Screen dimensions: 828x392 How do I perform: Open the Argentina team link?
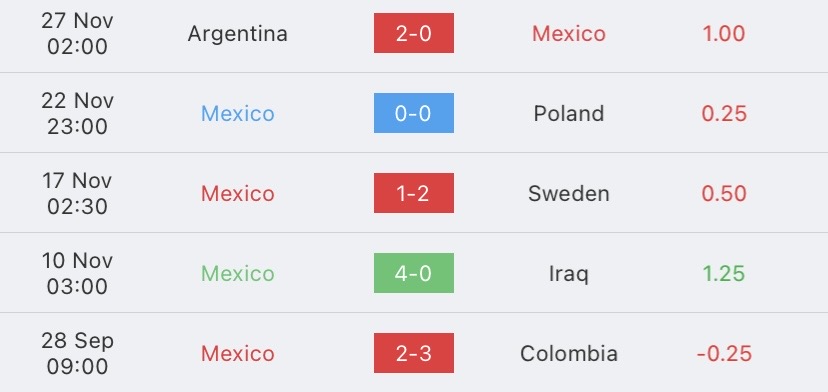[x=238, y=34]
